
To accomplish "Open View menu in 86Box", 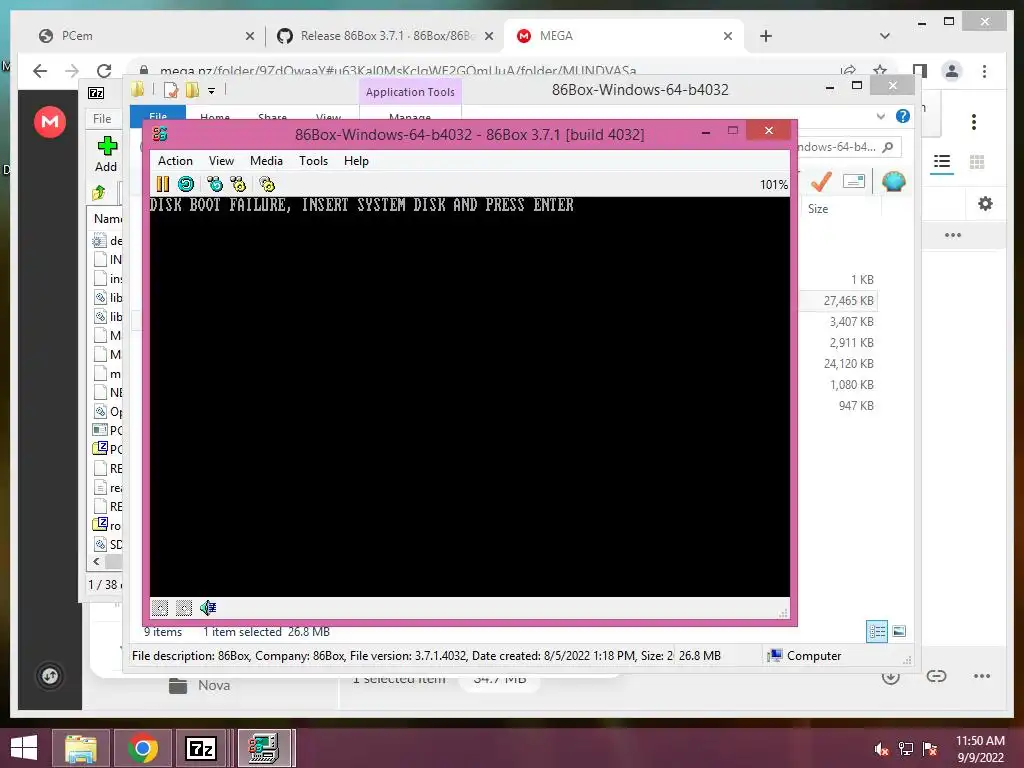I will [221, 161].
